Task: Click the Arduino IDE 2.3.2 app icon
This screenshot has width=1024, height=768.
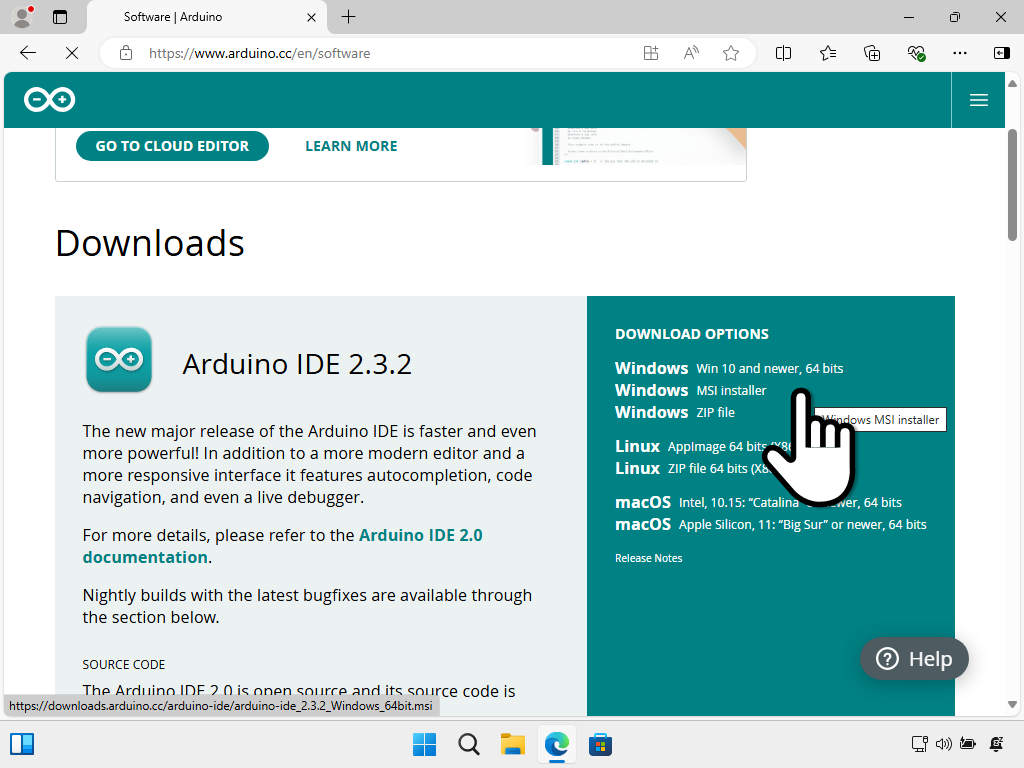Action: 119,359
